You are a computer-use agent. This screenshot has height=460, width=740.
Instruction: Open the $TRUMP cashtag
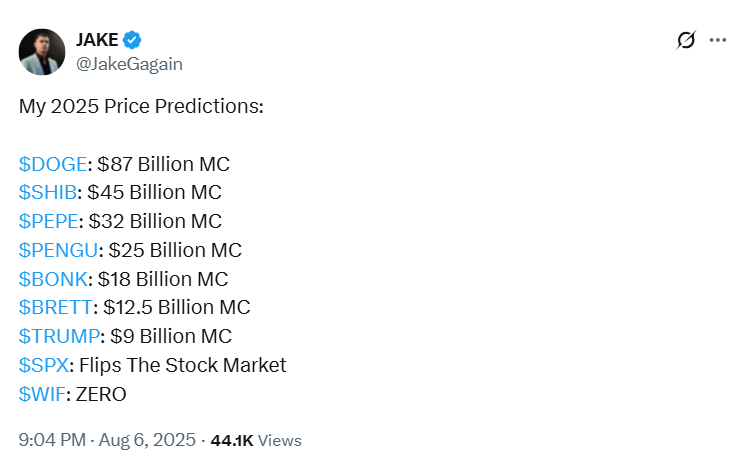click(x=58, y=336)
